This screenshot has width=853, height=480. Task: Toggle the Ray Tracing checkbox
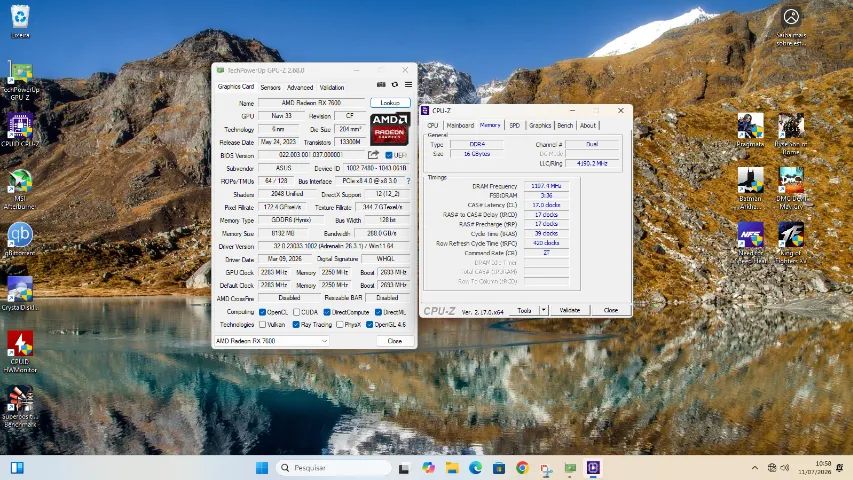point(296,324)
